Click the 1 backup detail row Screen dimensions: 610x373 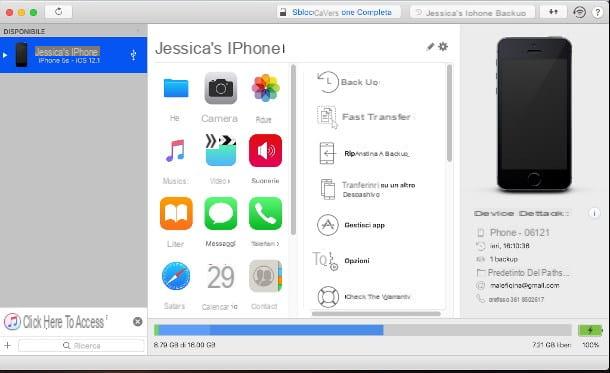click(x=498, y=259)
